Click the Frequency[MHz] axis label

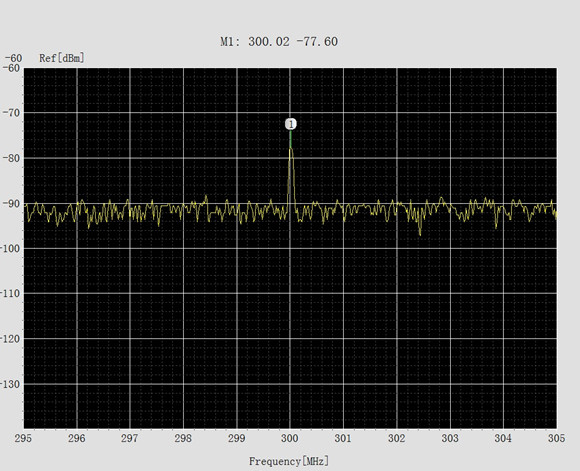(x=289, y=461)
